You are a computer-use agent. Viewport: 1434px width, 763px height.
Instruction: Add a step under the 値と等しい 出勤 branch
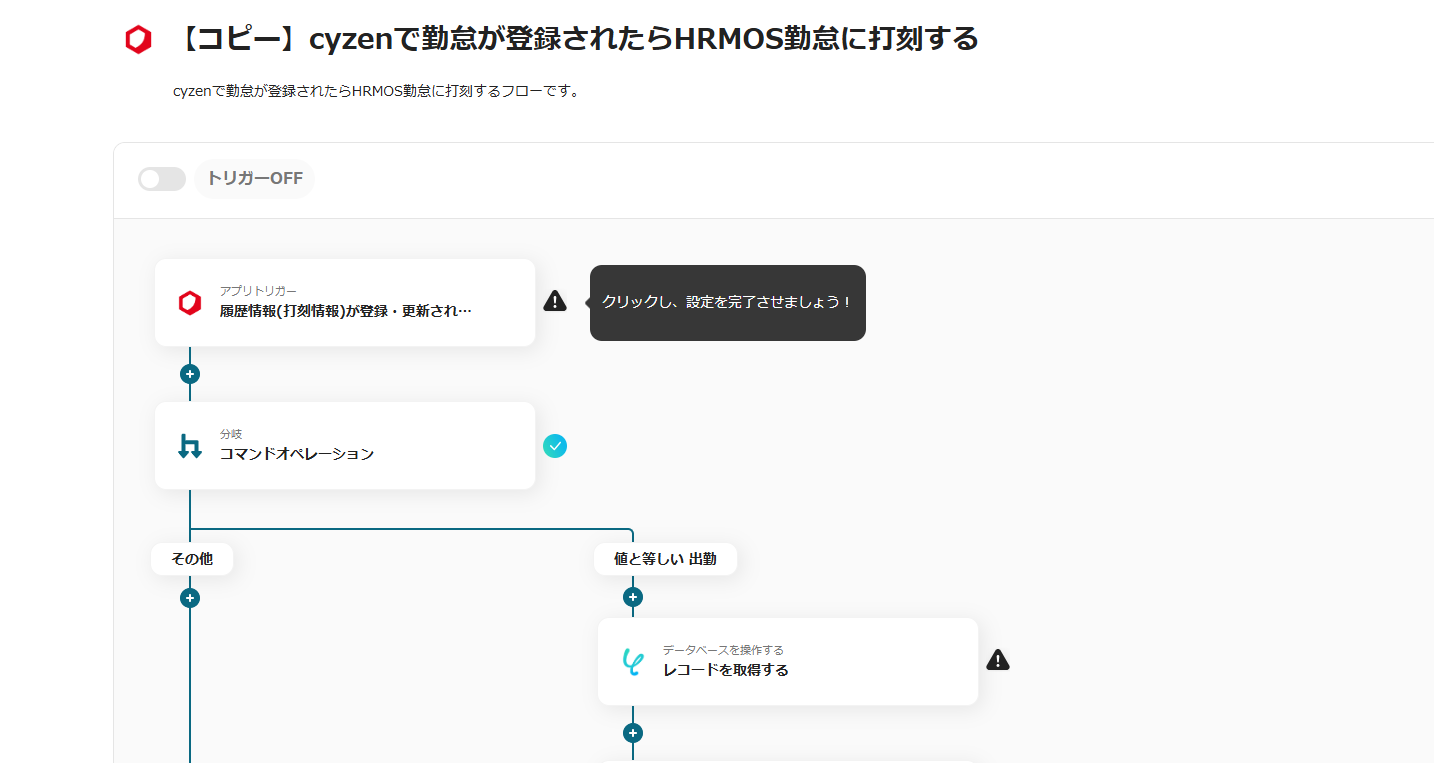[x=632, y=597]
